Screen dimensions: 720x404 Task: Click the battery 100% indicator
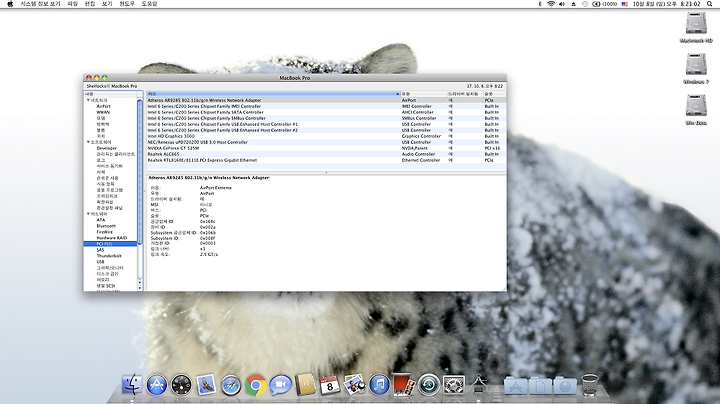(605, 4)
